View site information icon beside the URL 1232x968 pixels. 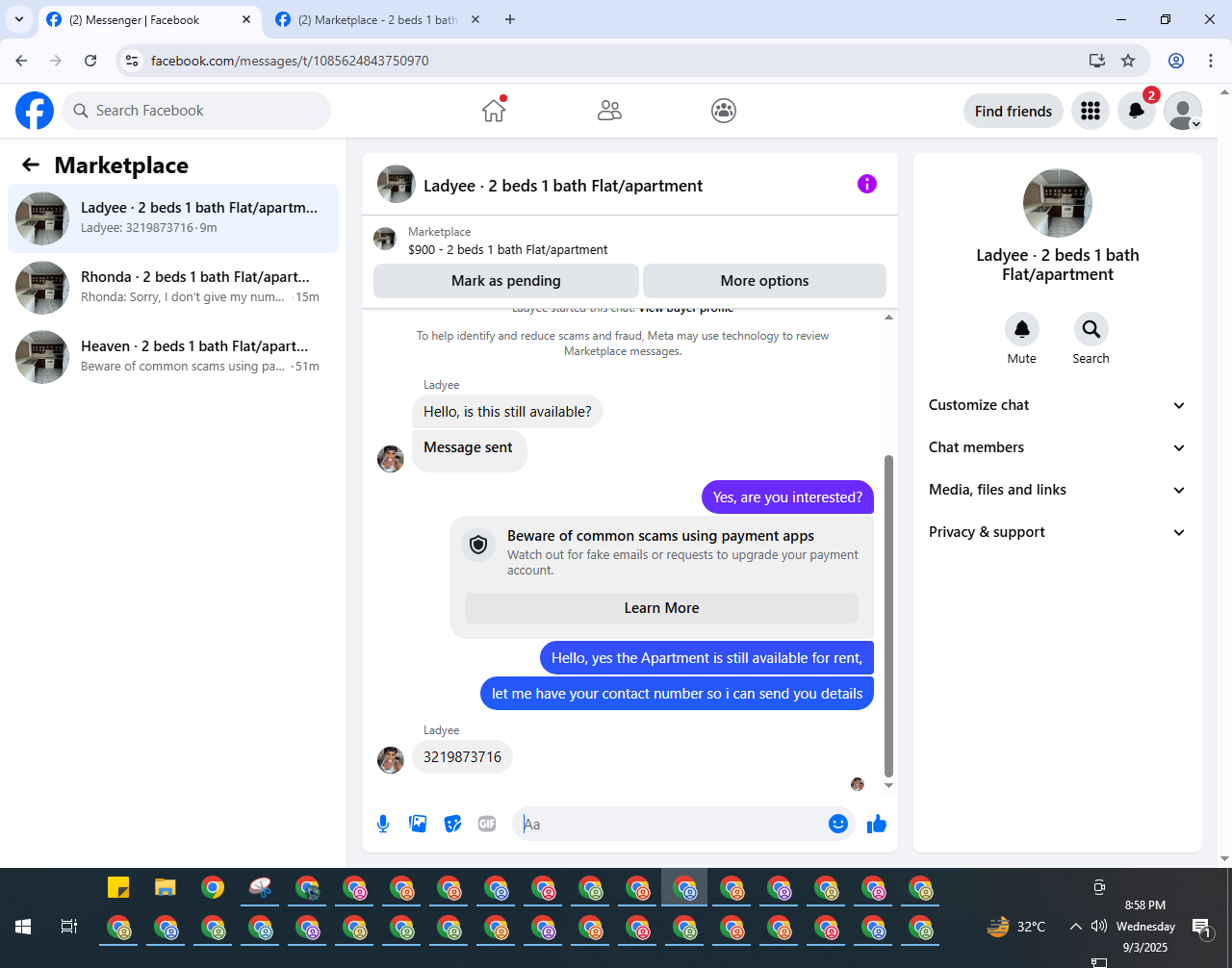coord(133,61)
